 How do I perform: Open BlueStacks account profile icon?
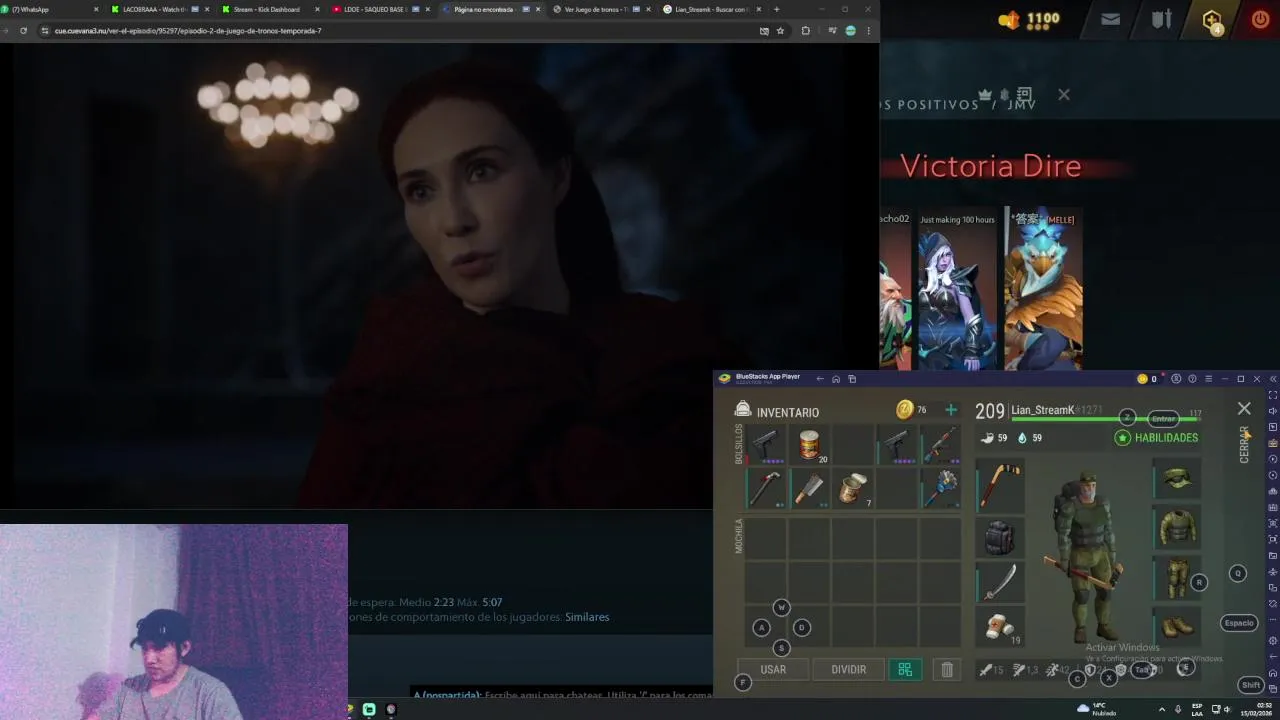coord(1176,379)
